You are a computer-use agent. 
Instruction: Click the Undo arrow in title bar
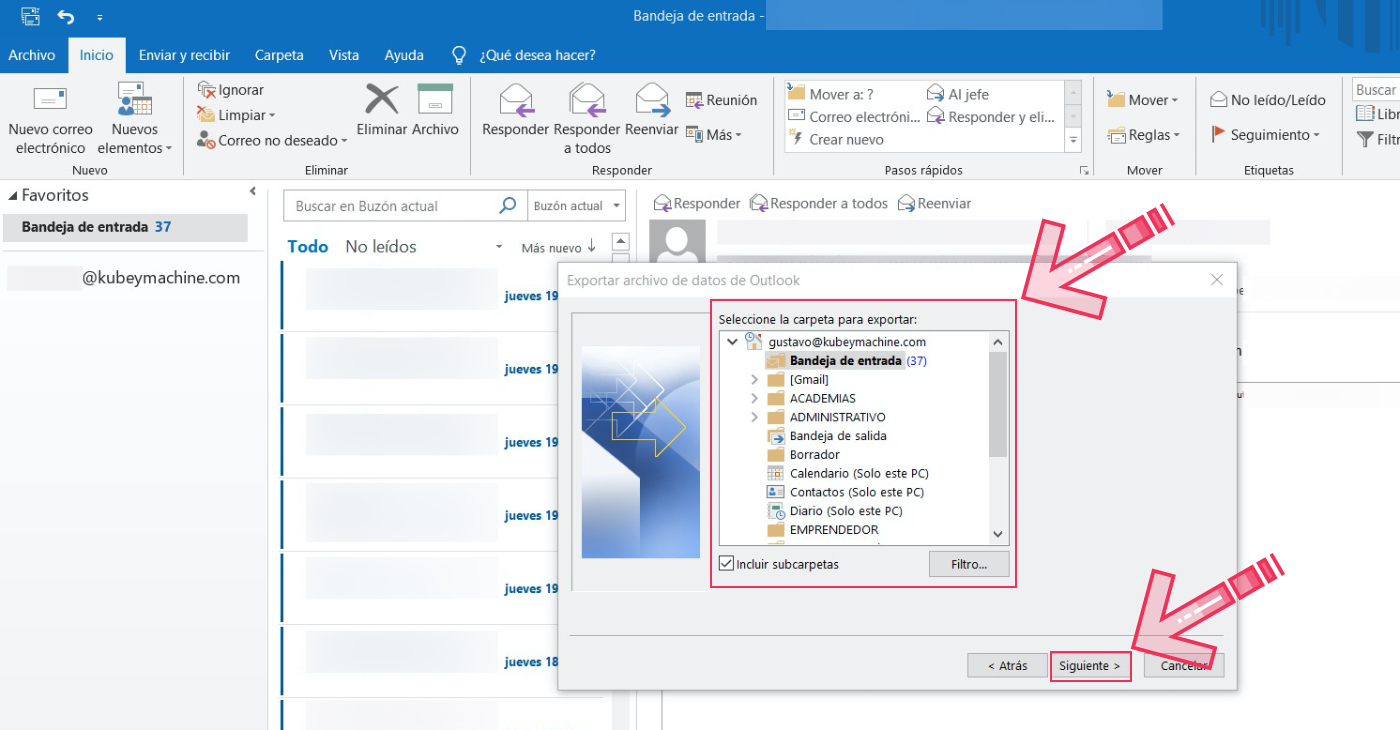point(66,17)
